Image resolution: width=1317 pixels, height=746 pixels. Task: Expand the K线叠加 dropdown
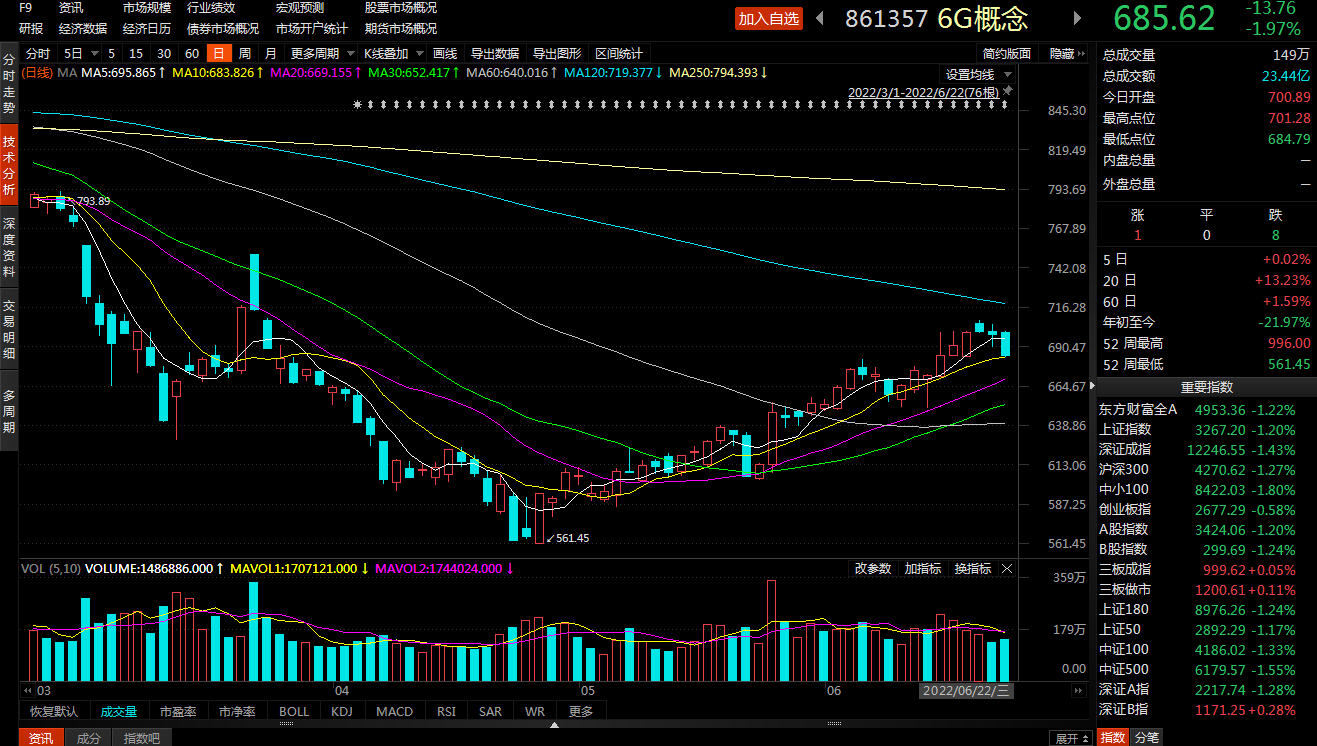[x=393, y=53]
